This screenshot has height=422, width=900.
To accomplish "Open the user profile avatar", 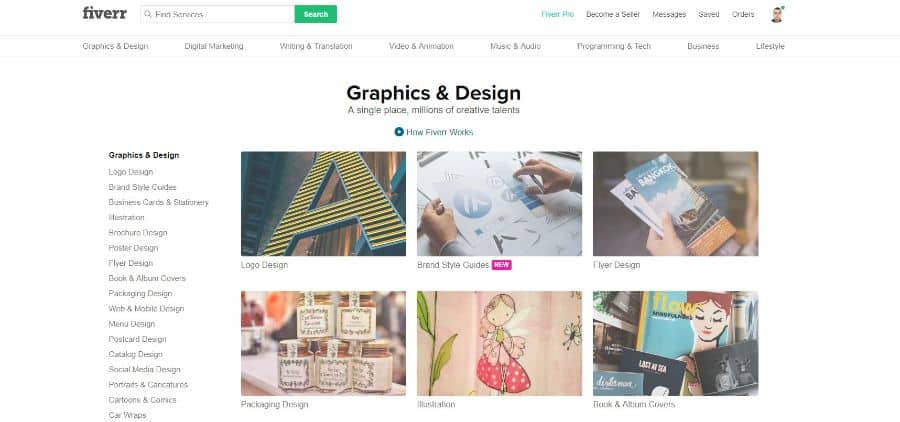I will pos(777,14).
